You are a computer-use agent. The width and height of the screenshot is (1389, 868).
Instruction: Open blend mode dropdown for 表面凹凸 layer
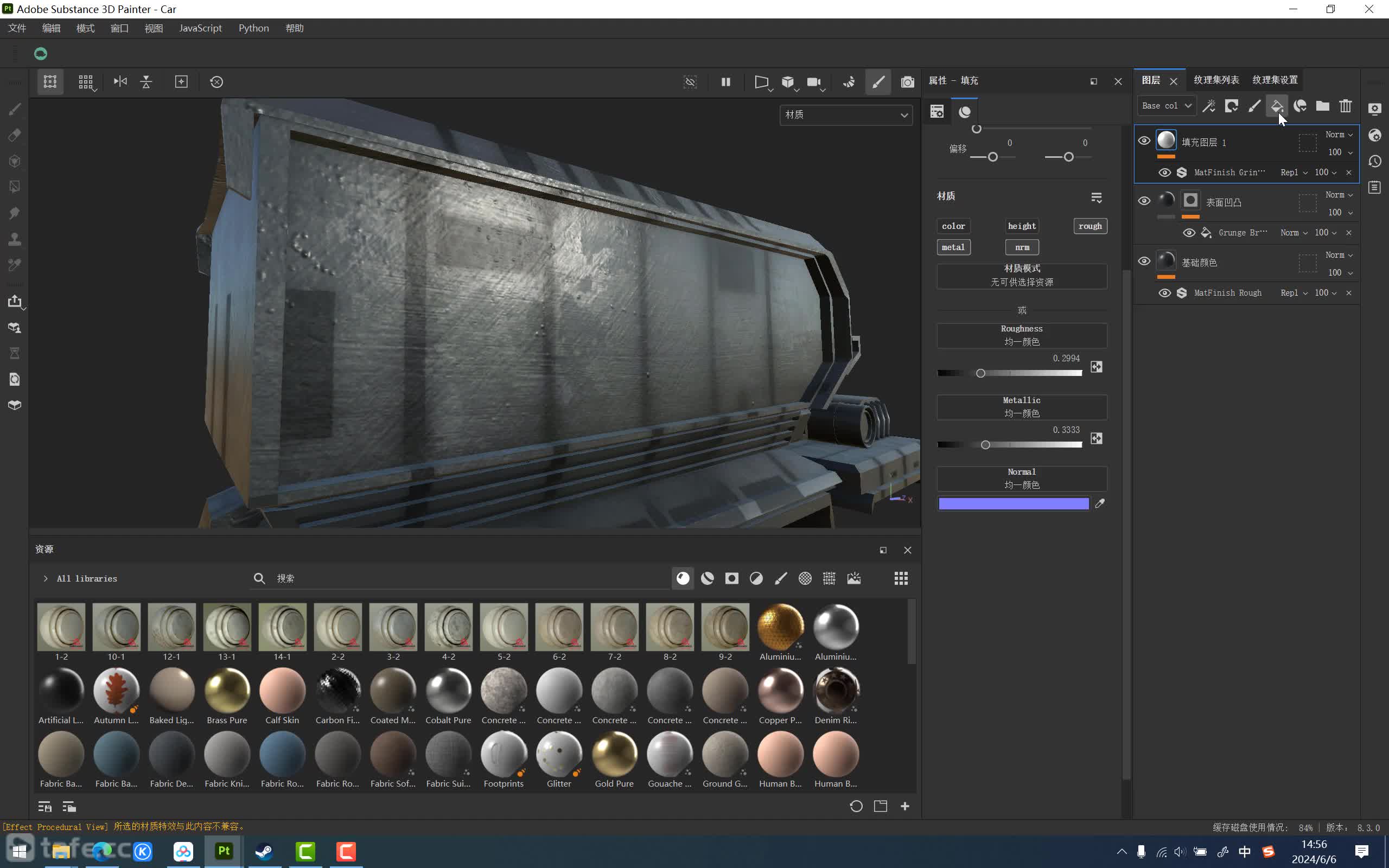tap(1339, 195)
